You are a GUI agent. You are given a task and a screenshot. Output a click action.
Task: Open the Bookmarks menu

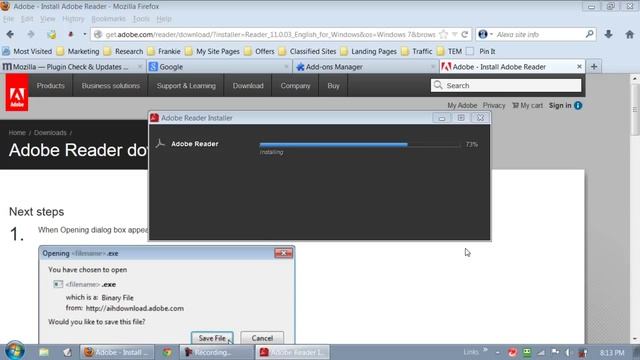pos(109,19)
